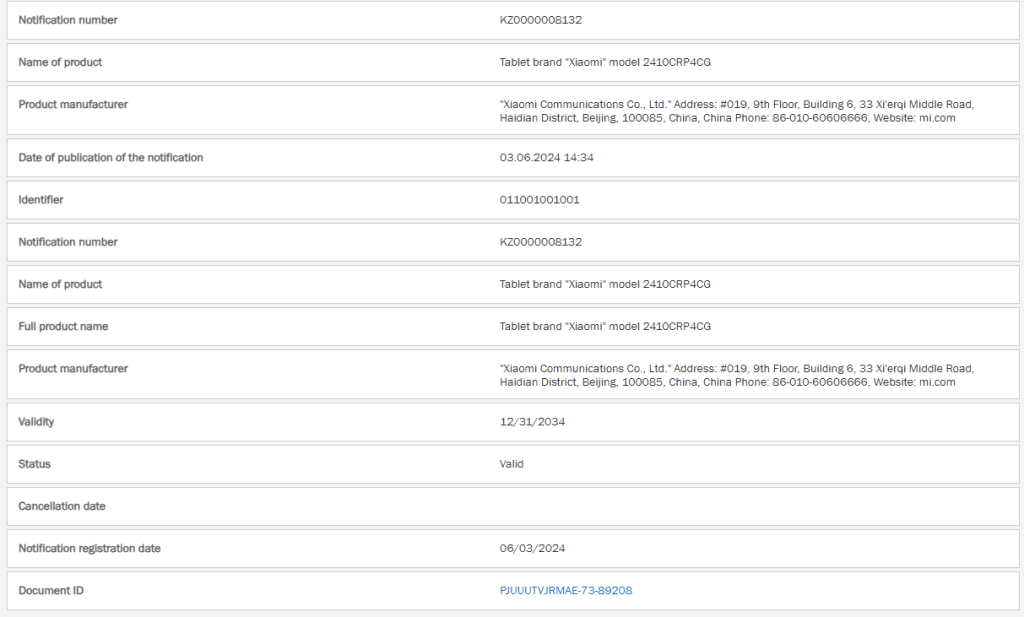Select the Notification registration date label
The height and width of the screenshot is (617, 1024).
90,548
